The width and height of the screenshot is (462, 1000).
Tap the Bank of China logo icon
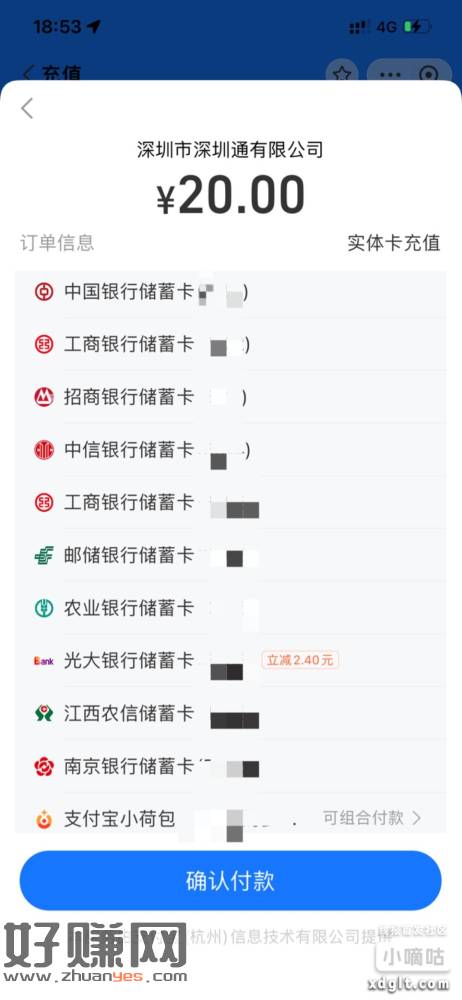coord(44,293)
